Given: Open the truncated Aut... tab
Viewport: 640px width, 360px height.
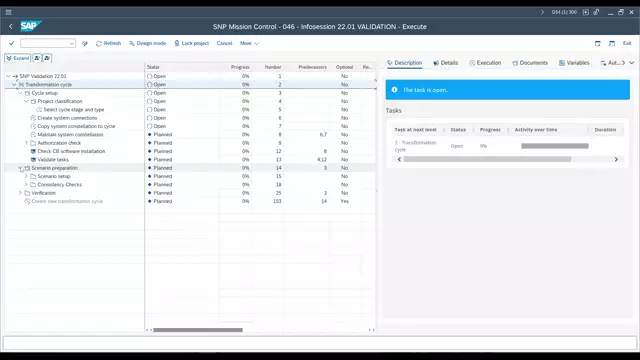Looking at the screenshot, I should point(610,63).
